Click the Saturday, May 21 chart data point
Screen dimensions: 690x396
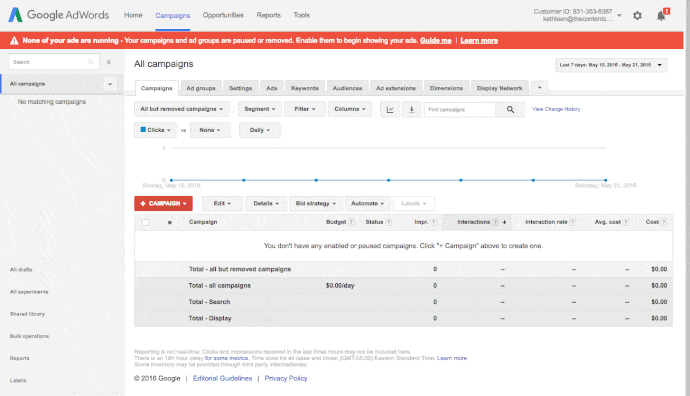point(606,180)
